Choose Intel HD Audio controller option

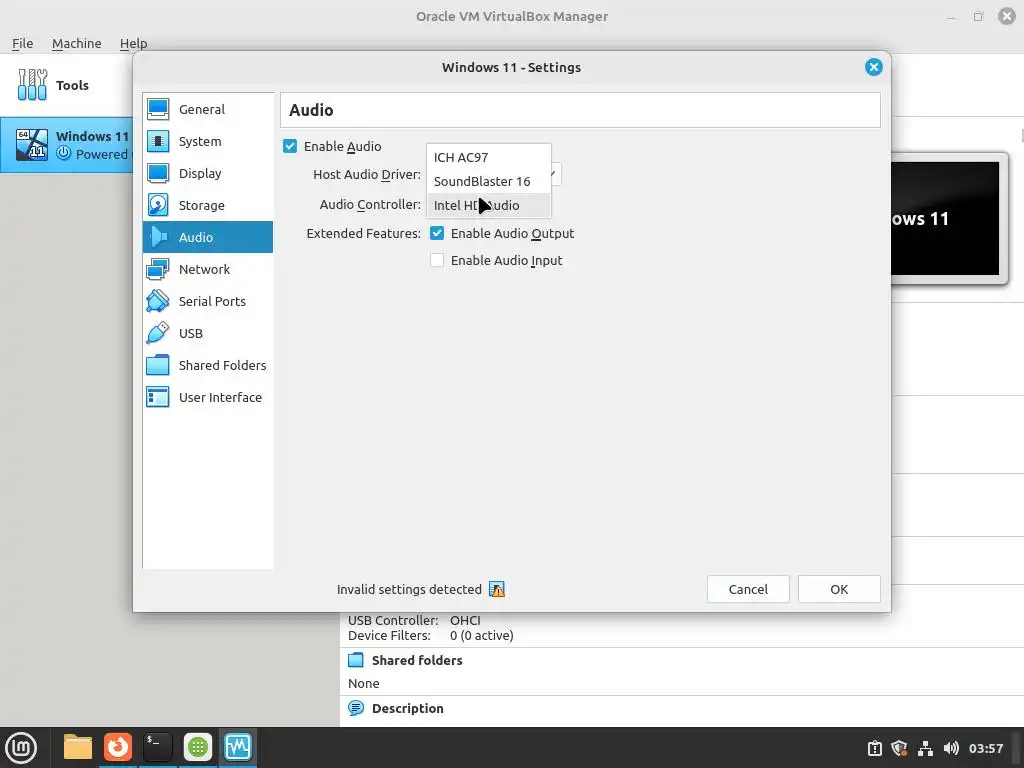click(488, 205)
